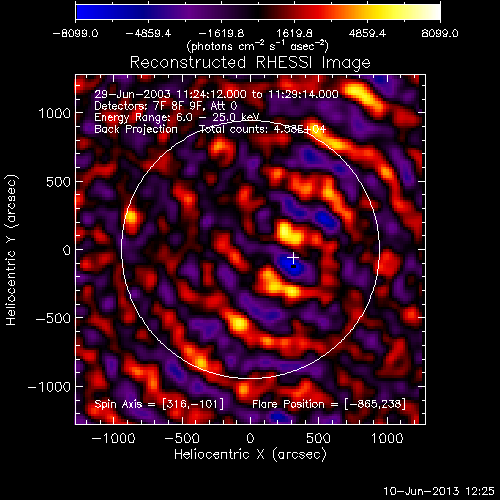Click the color bar label 4859.4

coord(367,33)
